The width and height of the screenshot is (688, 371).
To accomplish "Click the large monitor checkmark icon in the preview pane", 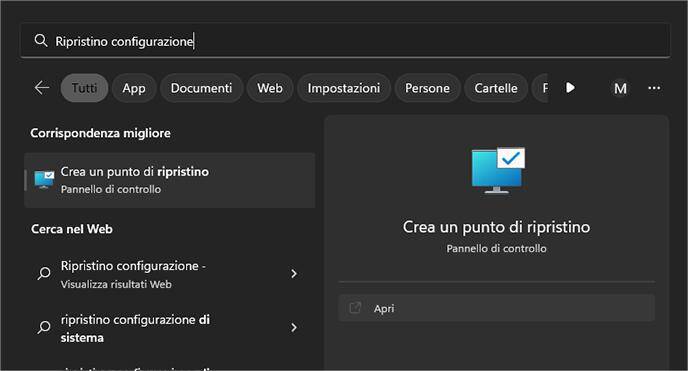I will 498,170.
